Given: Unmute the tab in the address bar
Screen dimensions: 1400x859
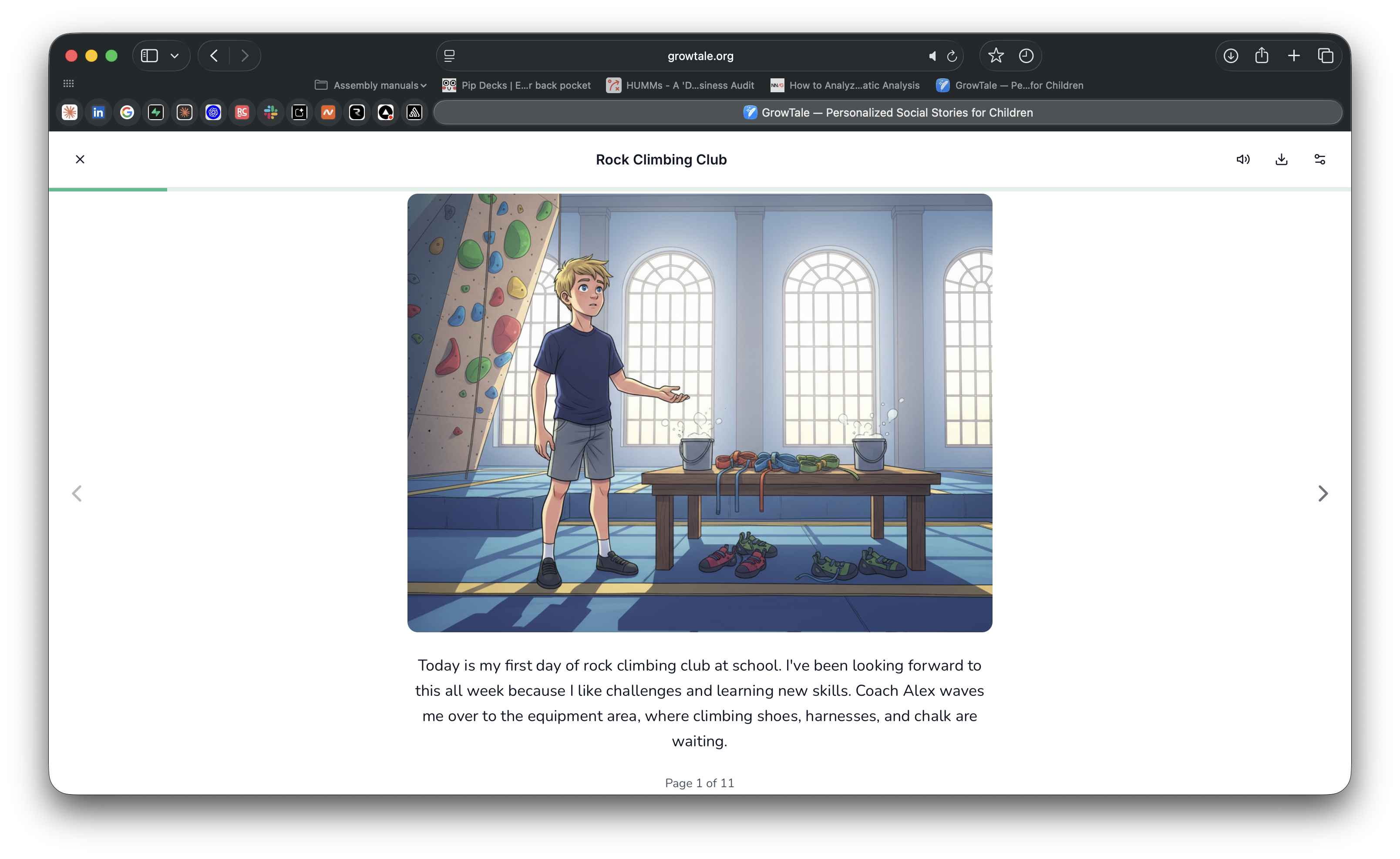Looking at the screenshot, I should click(x=932, y=56).
